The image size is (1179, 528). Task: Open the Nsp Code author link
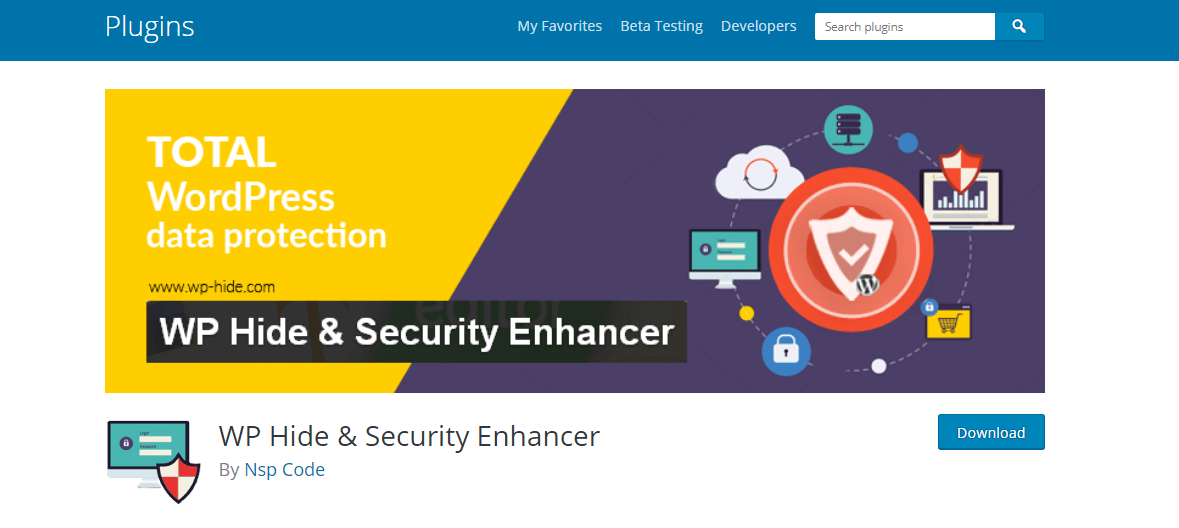tap(284, 470)
